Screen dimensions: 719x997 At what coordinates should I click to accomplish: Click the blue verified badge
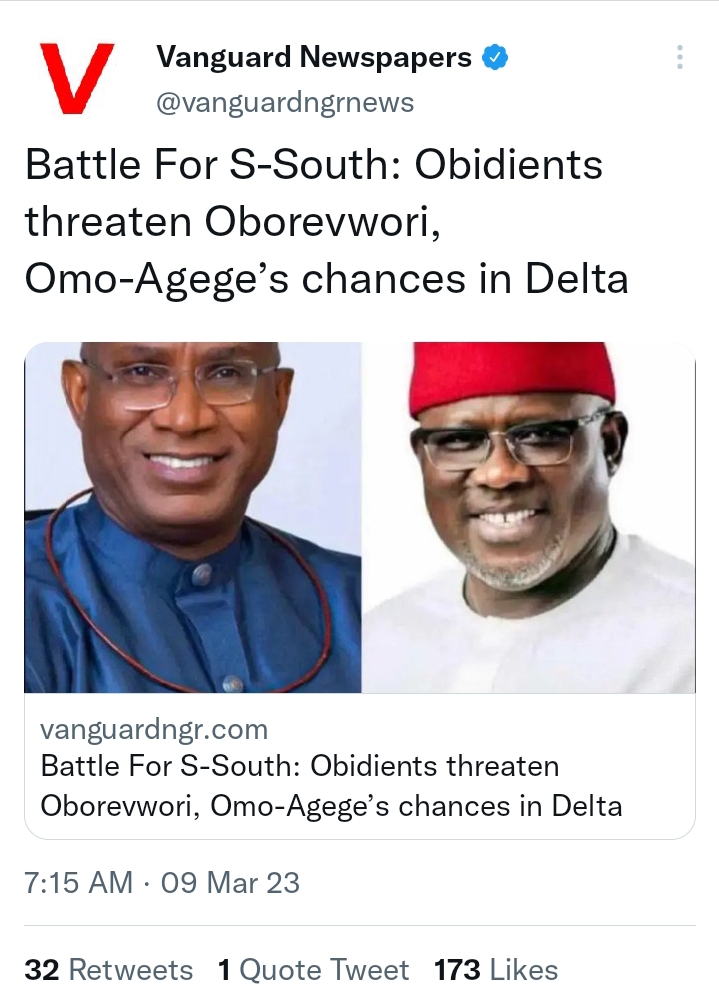click(495, 58)
